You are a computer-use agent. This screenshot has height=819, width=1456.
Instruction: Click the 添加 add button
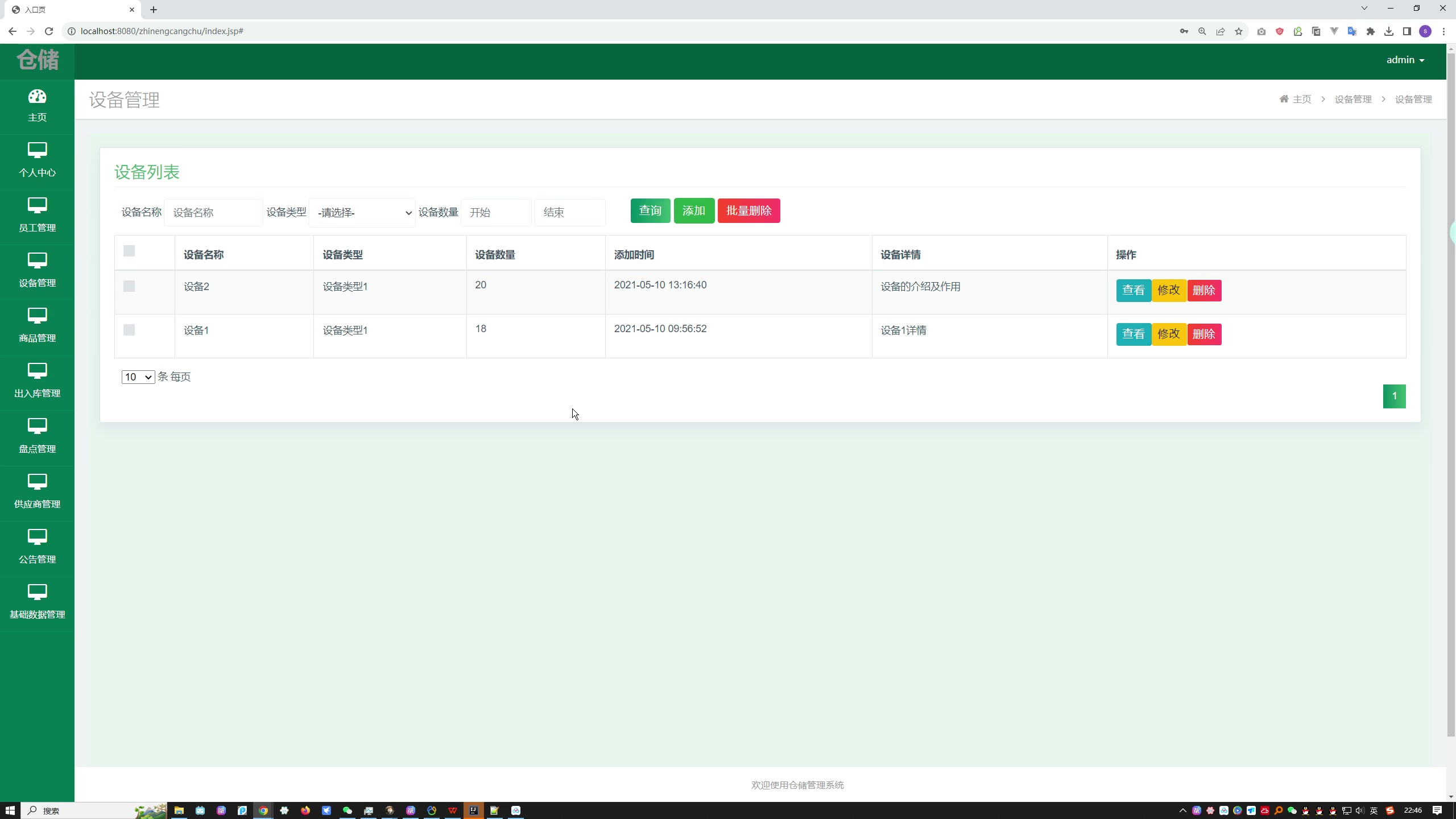tap(694, 211)
